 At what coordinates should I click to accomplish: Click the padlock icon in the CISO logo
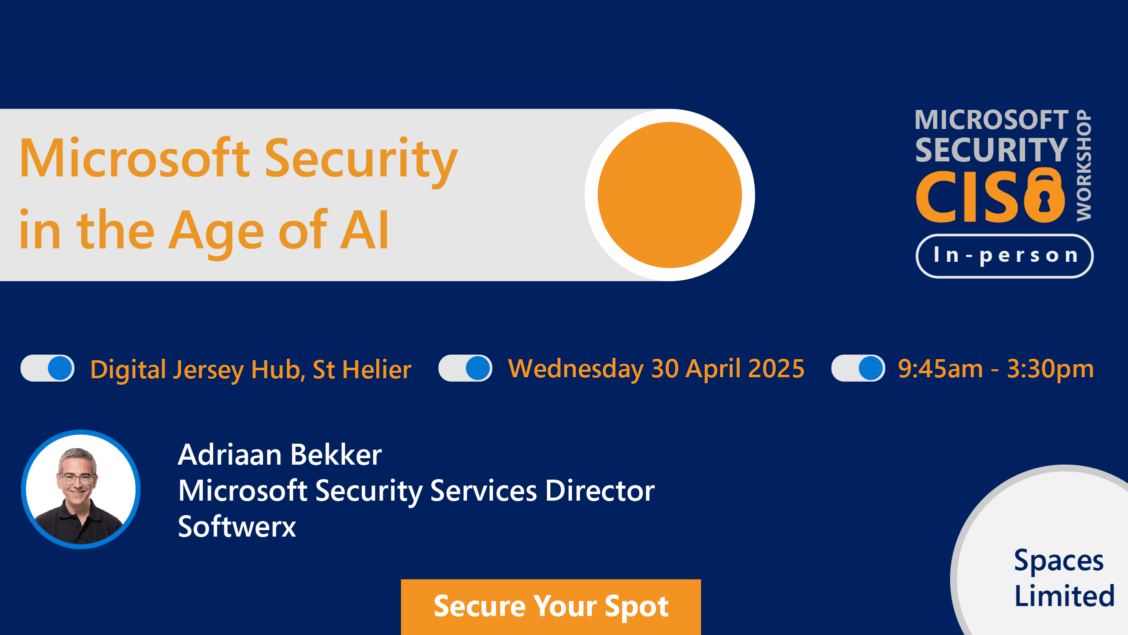click(1045, 196)
